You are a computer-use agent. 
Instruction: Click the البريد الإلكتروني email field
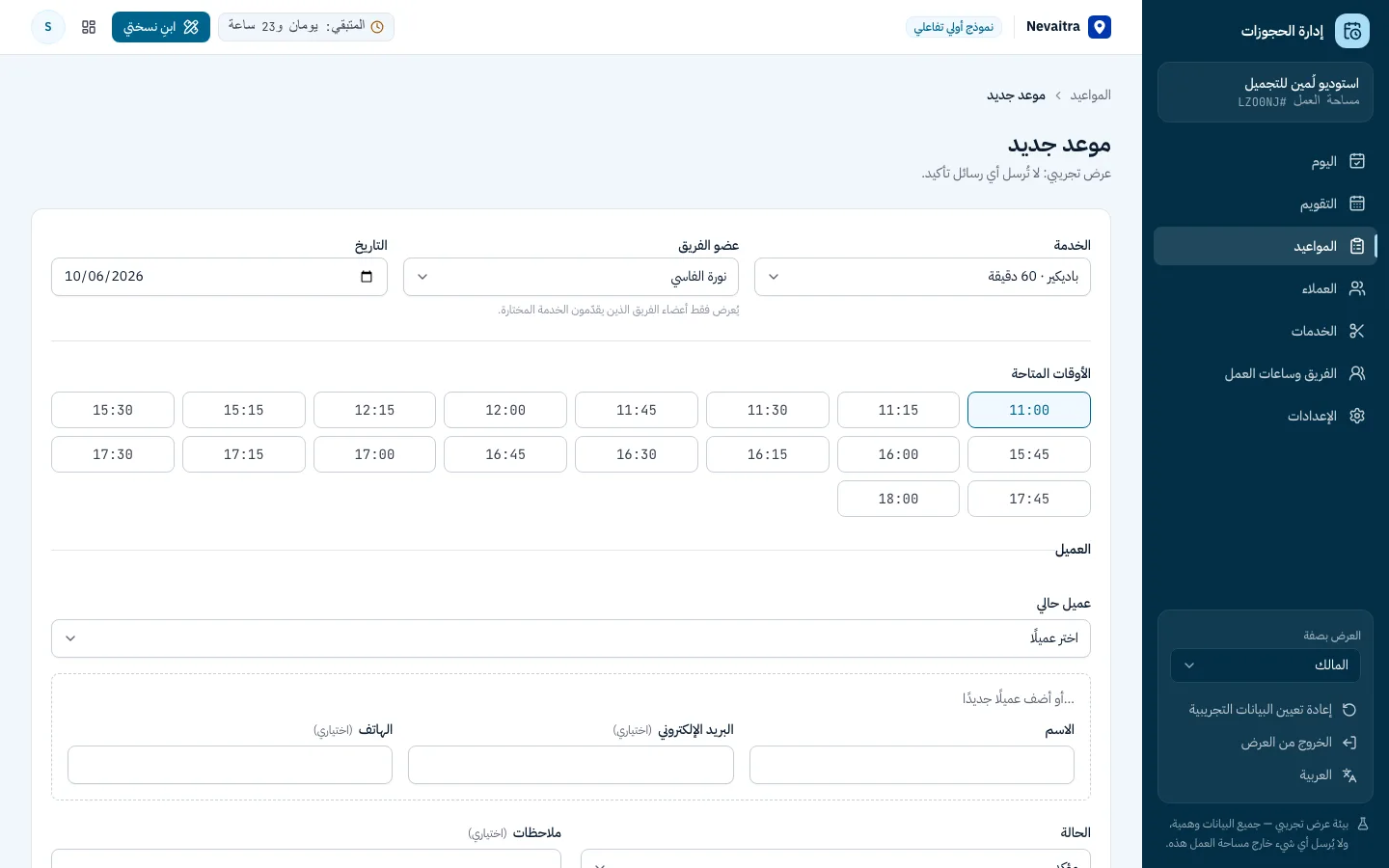point(571,765)
